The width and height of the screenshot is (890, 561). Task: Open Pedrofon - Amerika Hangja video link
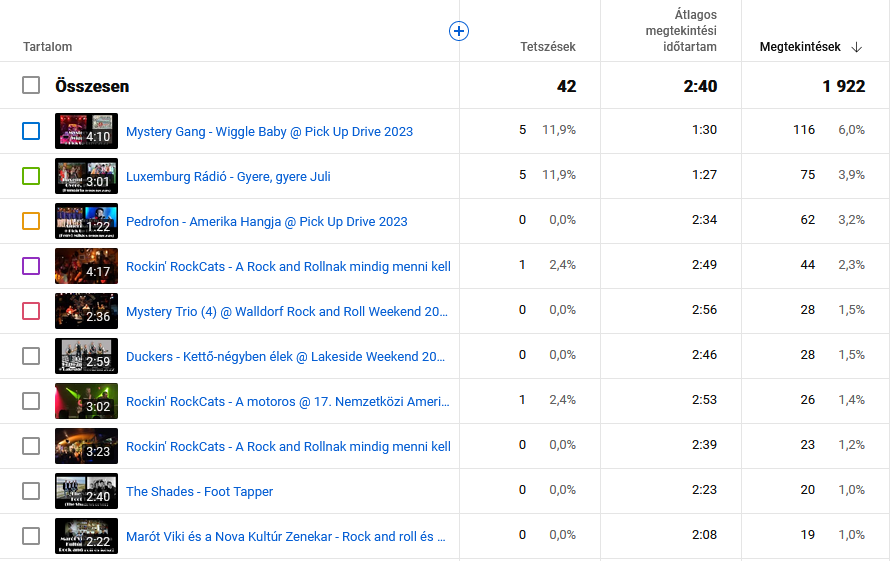coord(266,222)
